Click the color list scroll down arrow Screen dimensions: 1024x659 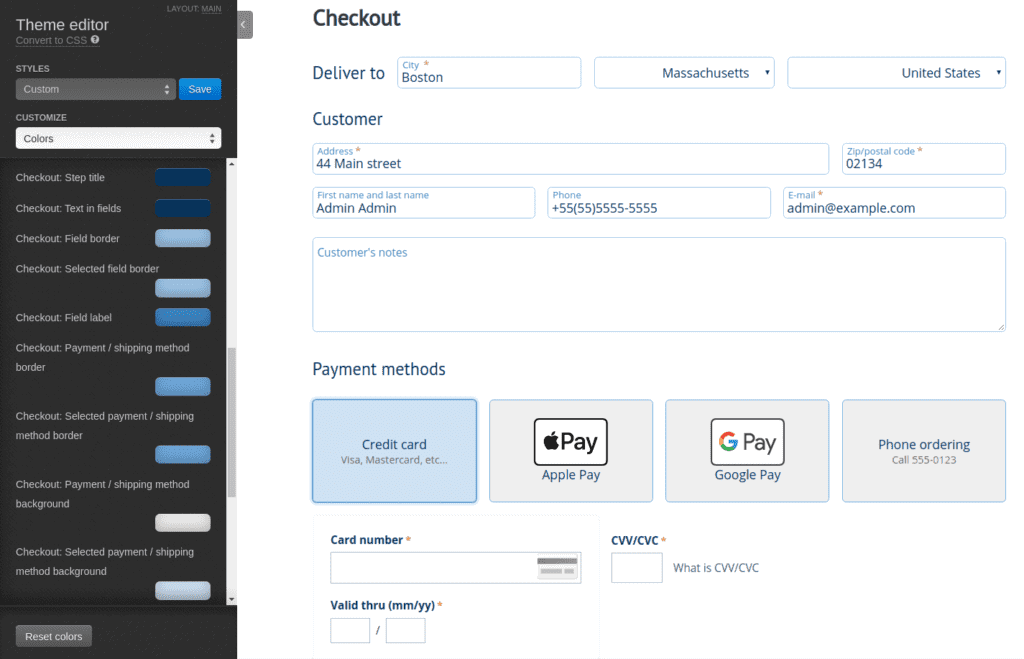click(231, 599)
